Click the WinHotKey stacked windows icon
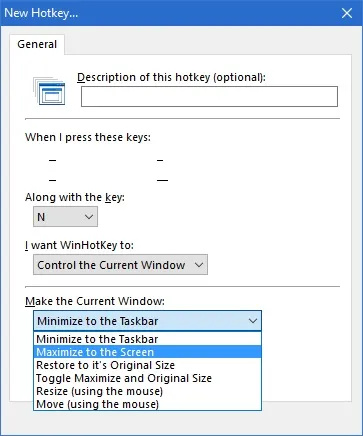The width and height of the screenshot is (363, 436). pos(49,91)
